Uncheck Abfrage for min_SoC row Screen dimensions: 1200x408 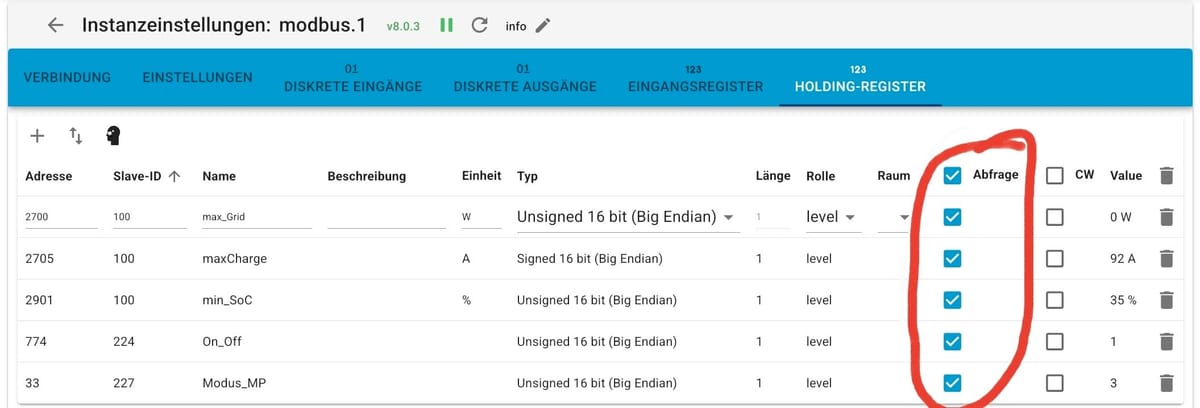tap(952, 300)
